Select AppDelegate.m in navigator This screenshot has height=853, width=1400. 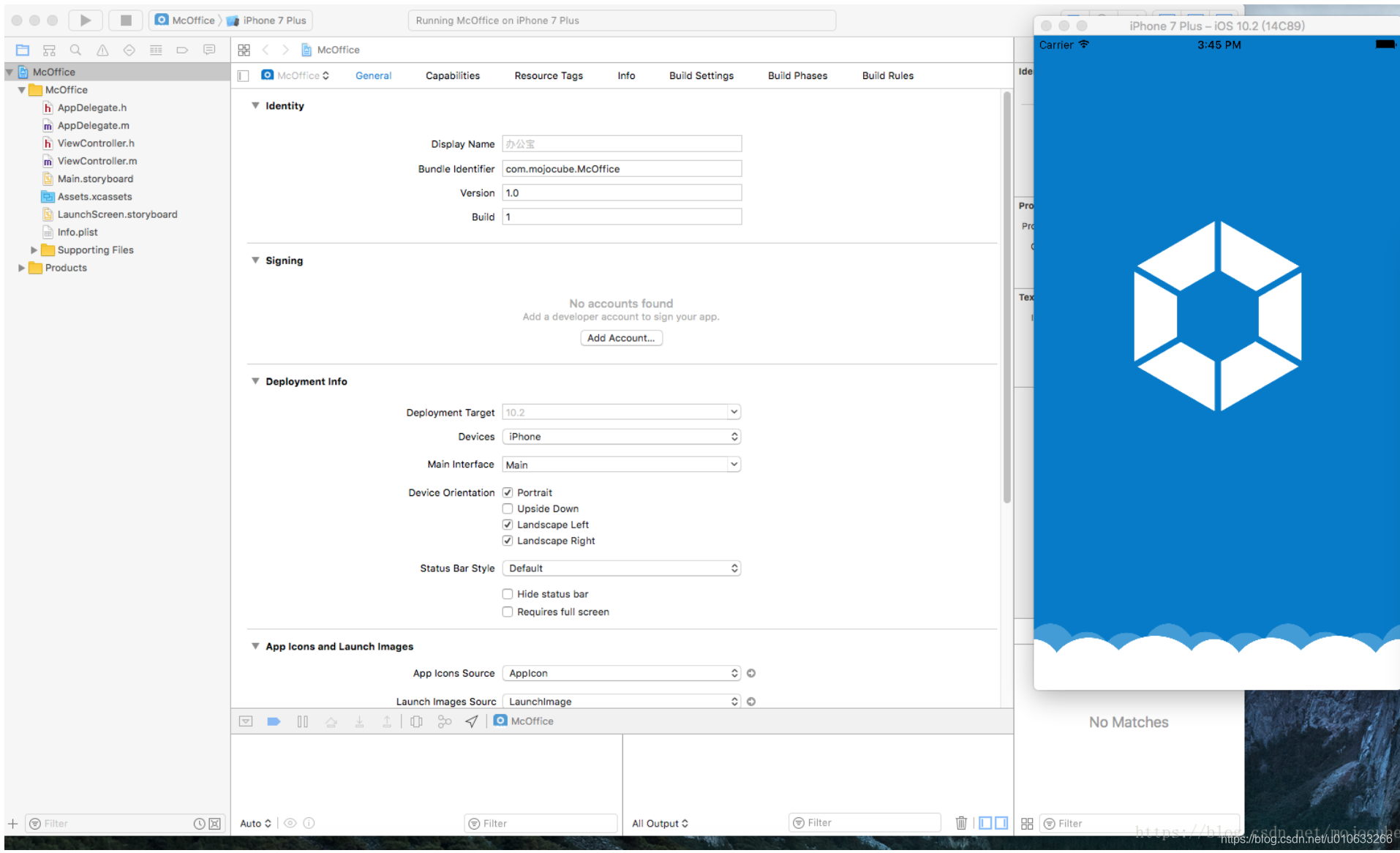point(94,126)
